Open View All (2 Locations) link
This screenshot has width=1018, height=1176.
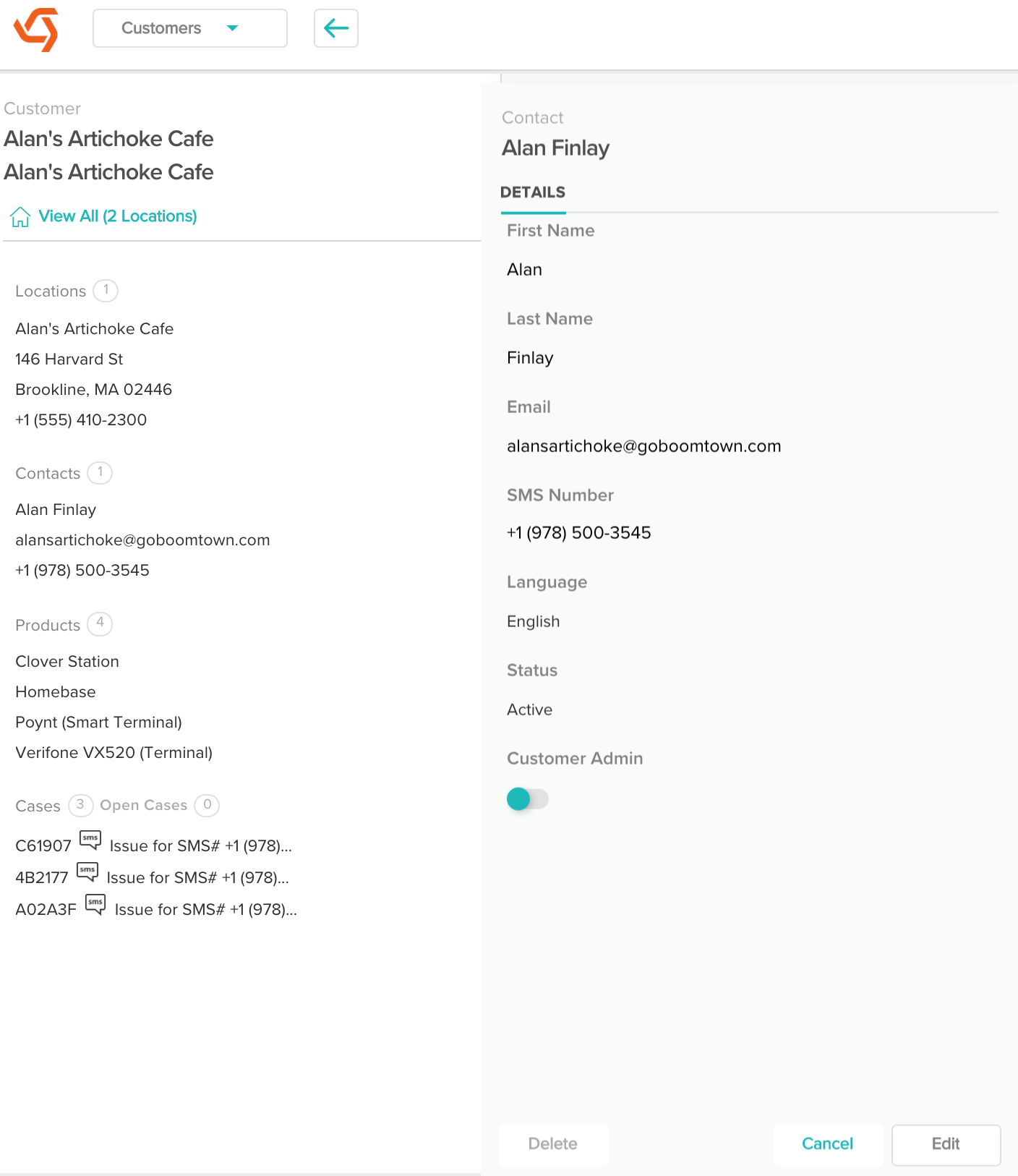pos(118,216)
